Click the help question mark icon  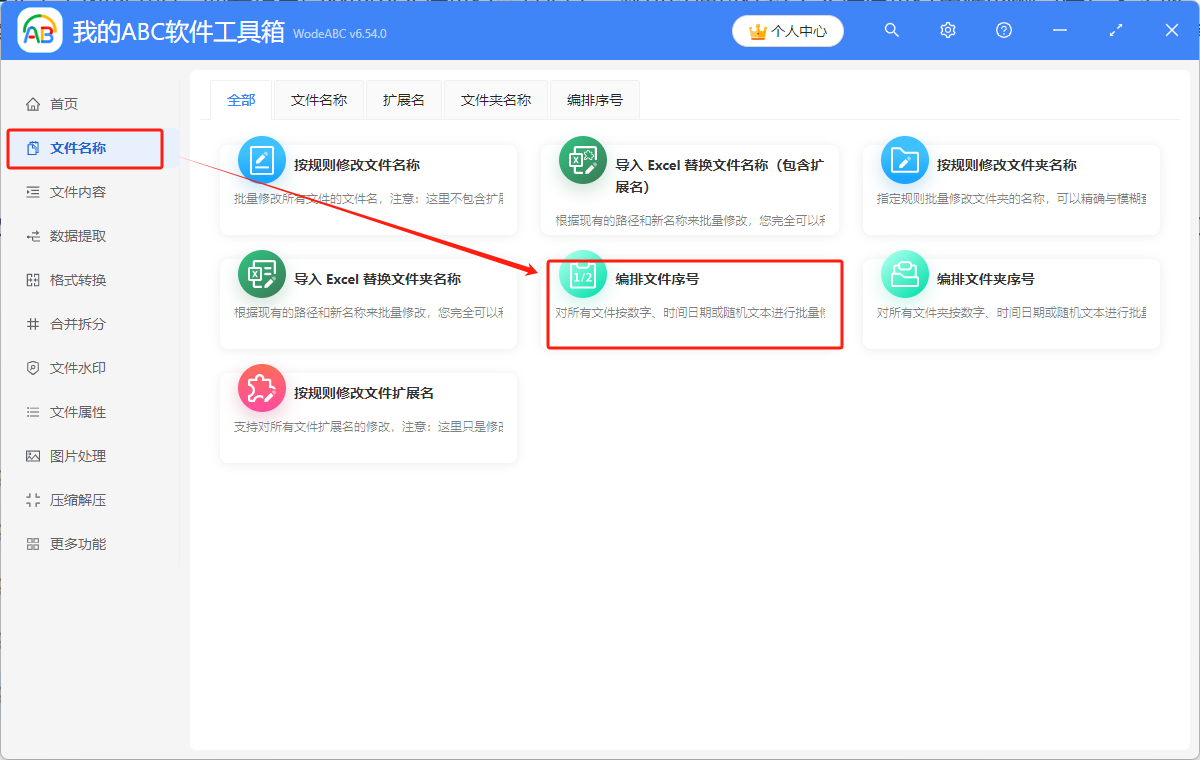pos(1004,31)
